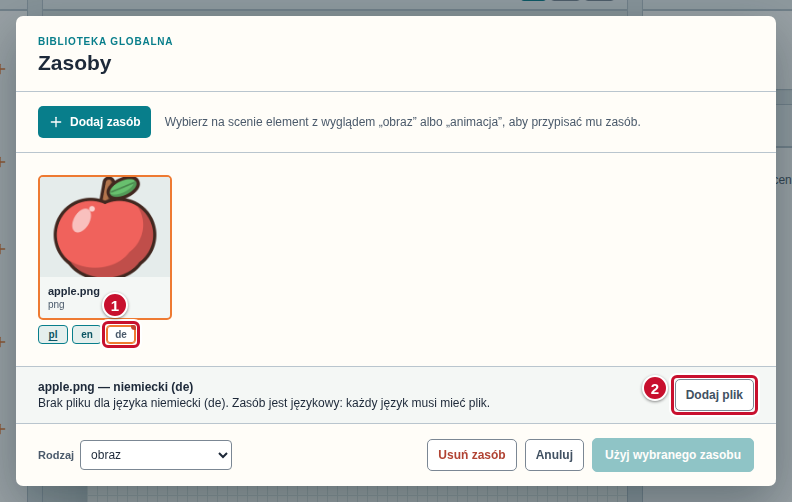Screen dimensions: 792x502
Task: Click the Biblioteka globalna header label
Action: click(x=106, y=41)
